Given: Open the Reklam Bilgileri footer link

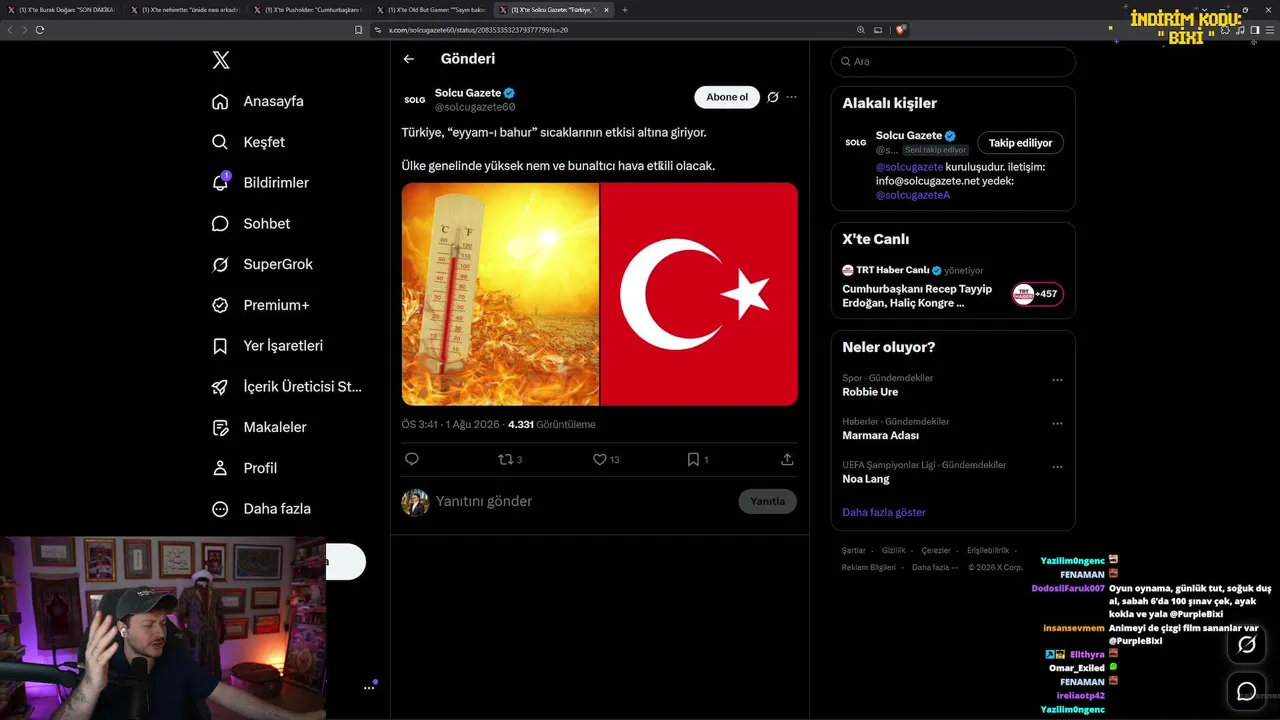Looking at the screenshot, I should (x=869, y=568).
